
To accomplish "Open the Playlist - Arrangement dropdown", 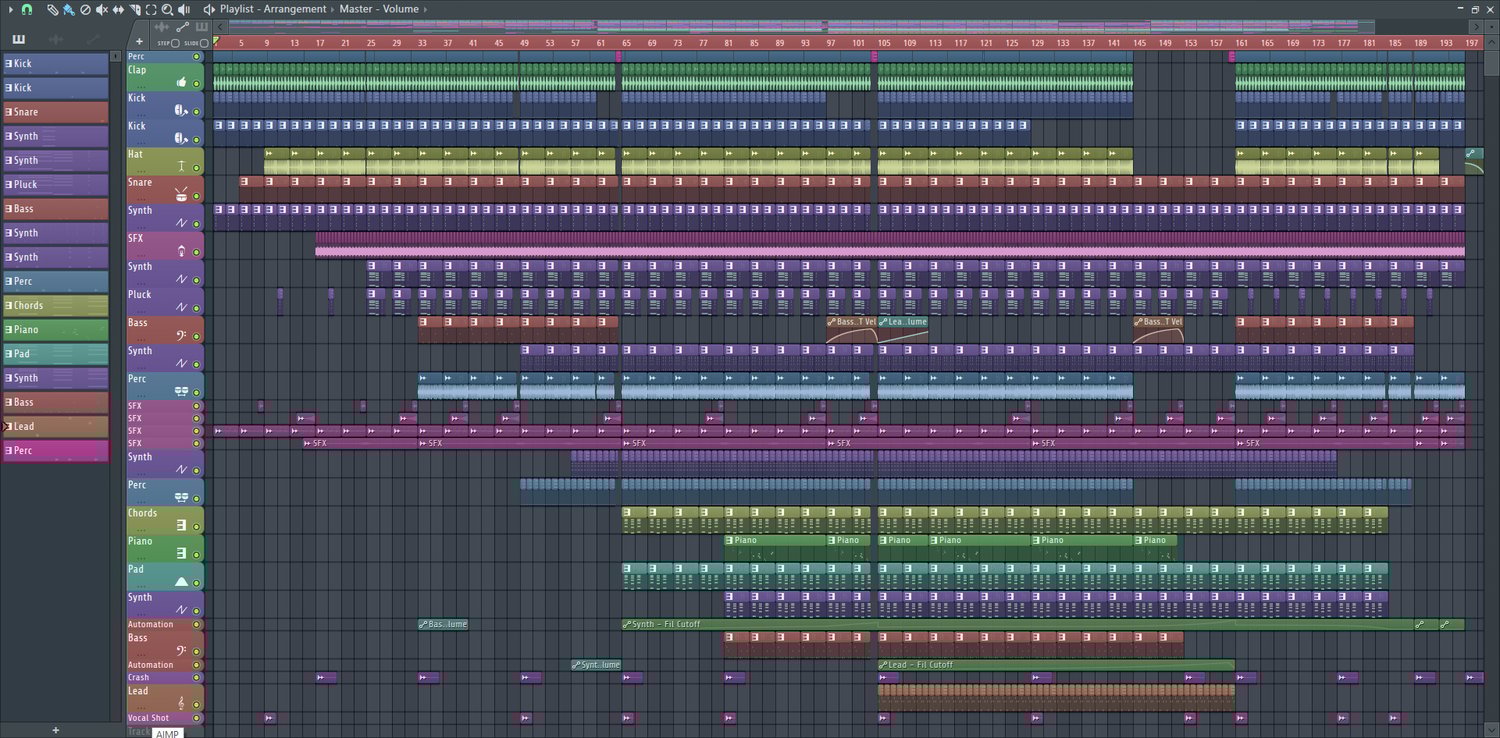I will point(273,9).
